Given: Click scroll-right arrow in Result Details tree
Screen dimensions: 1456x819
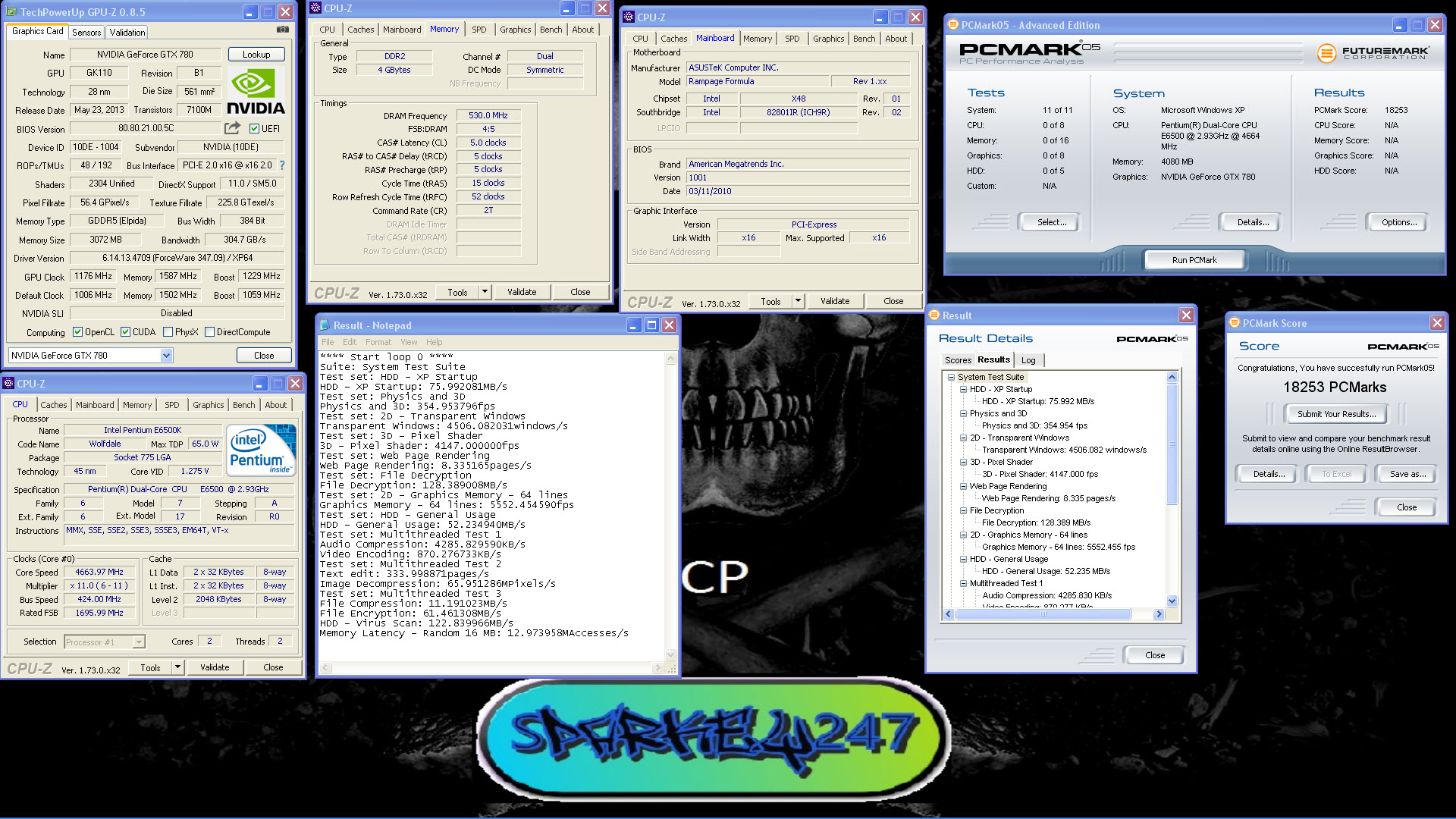Looking at the screenshot, I should coord(1159,614).
